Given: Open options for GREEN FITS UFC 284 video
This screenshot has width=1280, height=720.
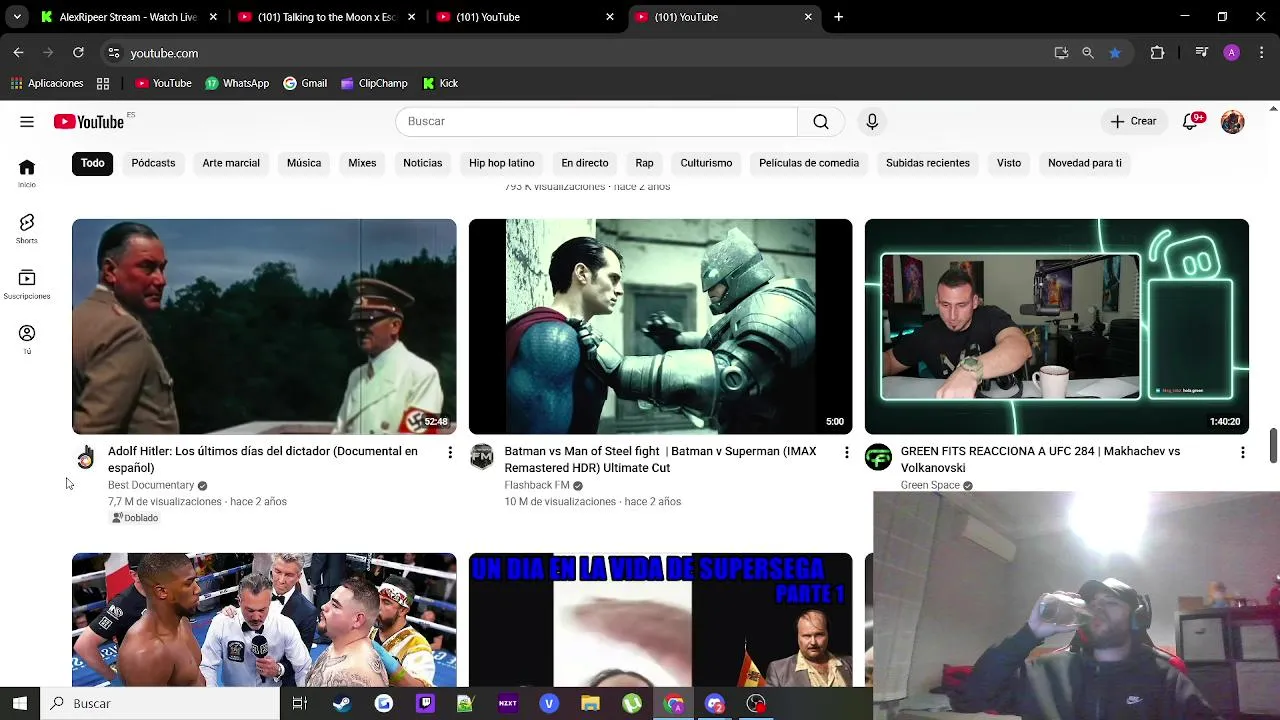Looking at the screenshot, I should point(1242,453).
